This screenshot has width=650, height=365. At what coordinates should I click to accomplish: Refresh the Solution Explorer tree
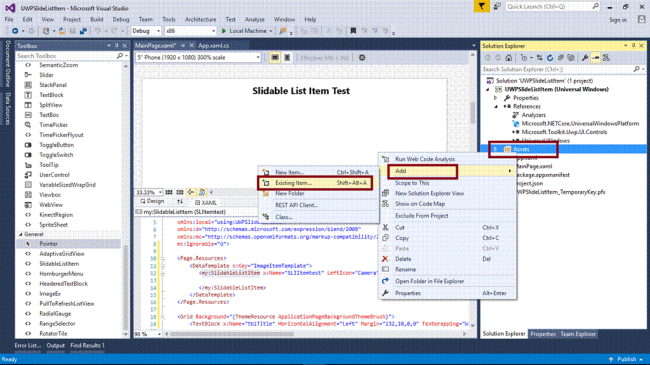click(550, 58)
